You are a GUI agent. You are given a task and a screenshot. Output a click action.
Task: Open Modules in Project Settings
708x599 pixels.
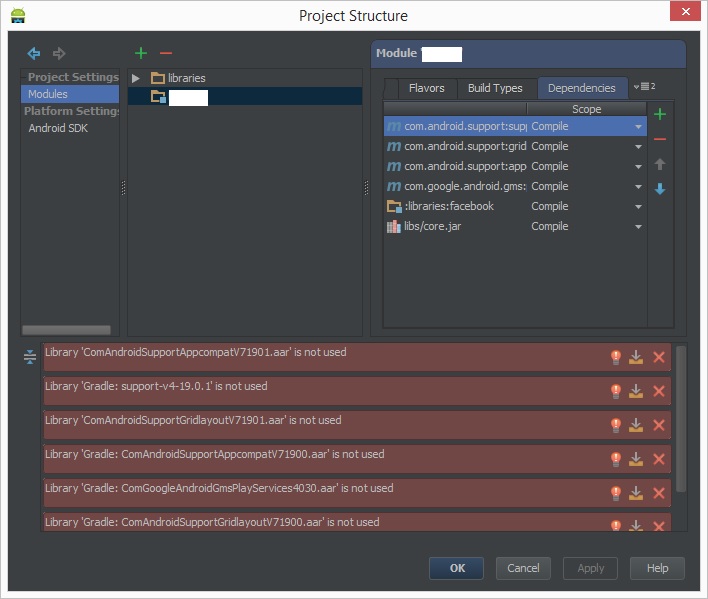point(70,94)
